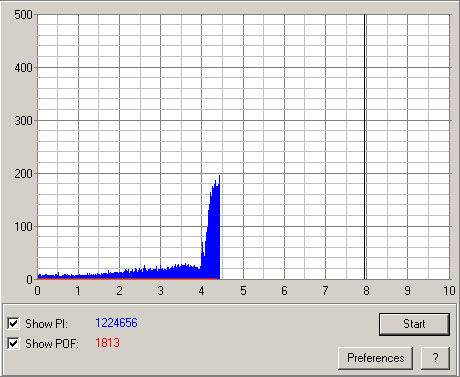Click the Show POF label text

pyautogui.click(x=52, y=344)
